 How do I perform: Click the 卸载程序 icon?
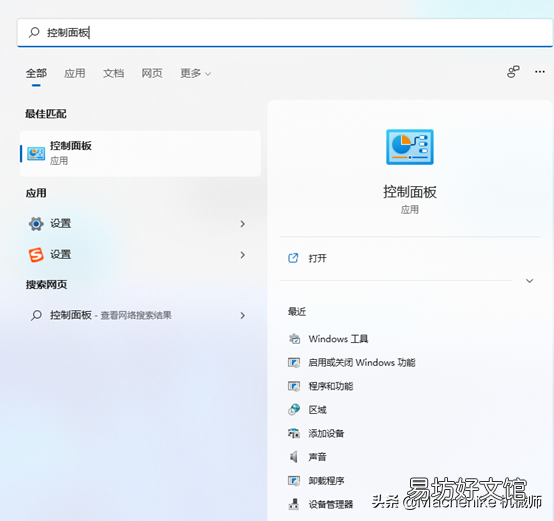pos(294,481)
